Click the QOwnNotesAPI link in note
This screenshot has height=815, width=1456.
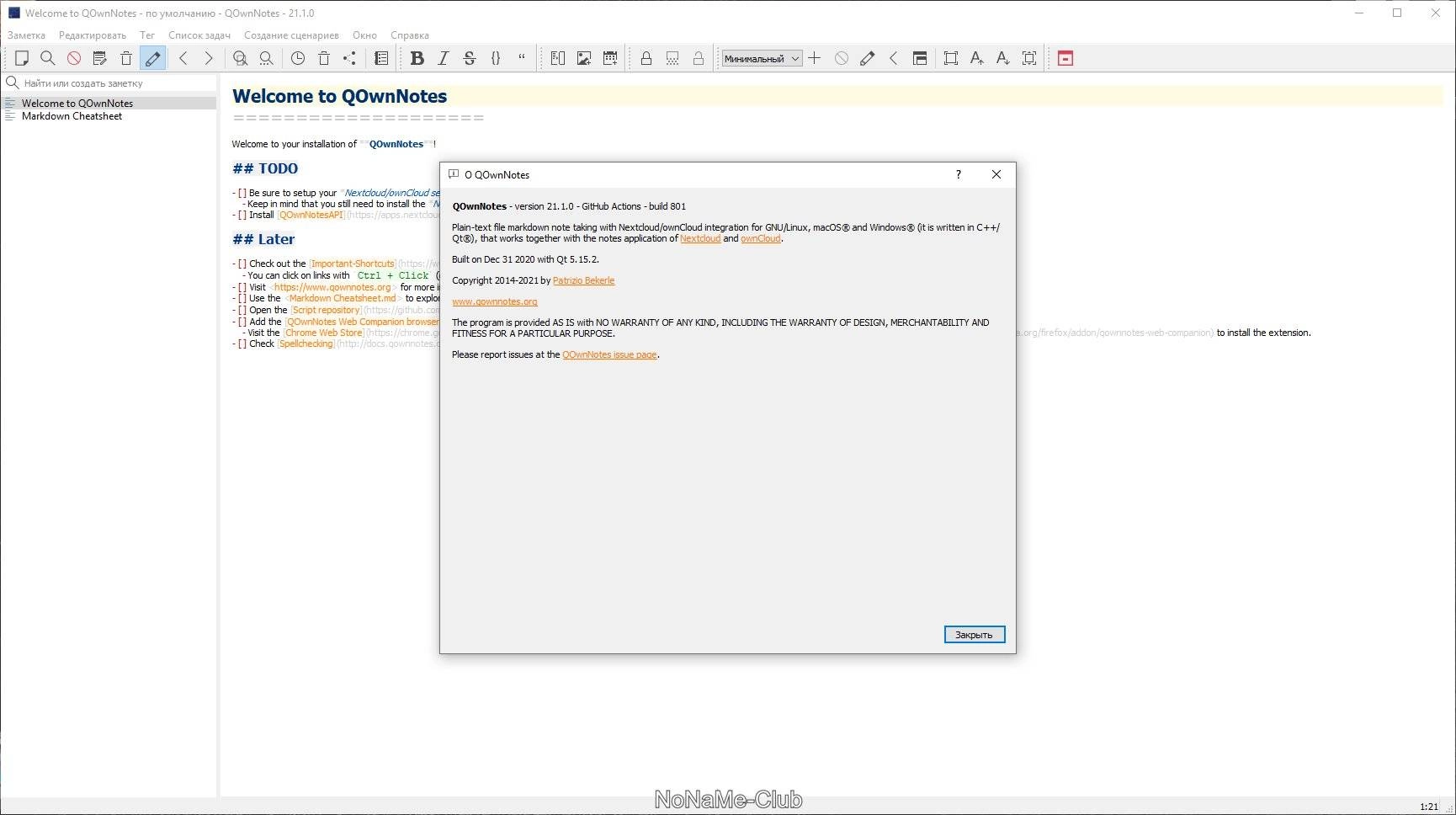point(311,215)
